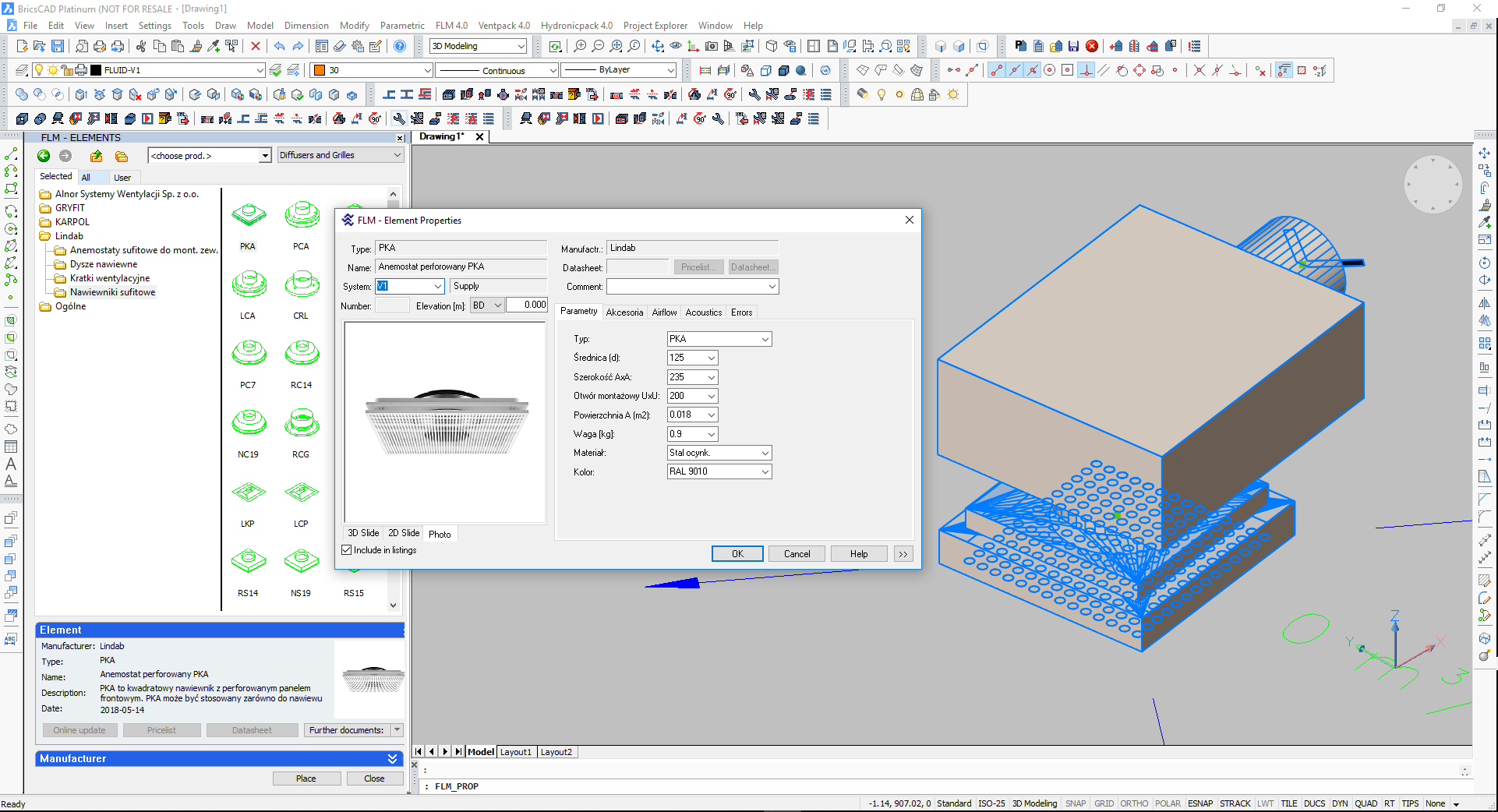The image size is (1498, 812).
Task: Select the PKA diffuser icon
Action: (x=248, y=216)
